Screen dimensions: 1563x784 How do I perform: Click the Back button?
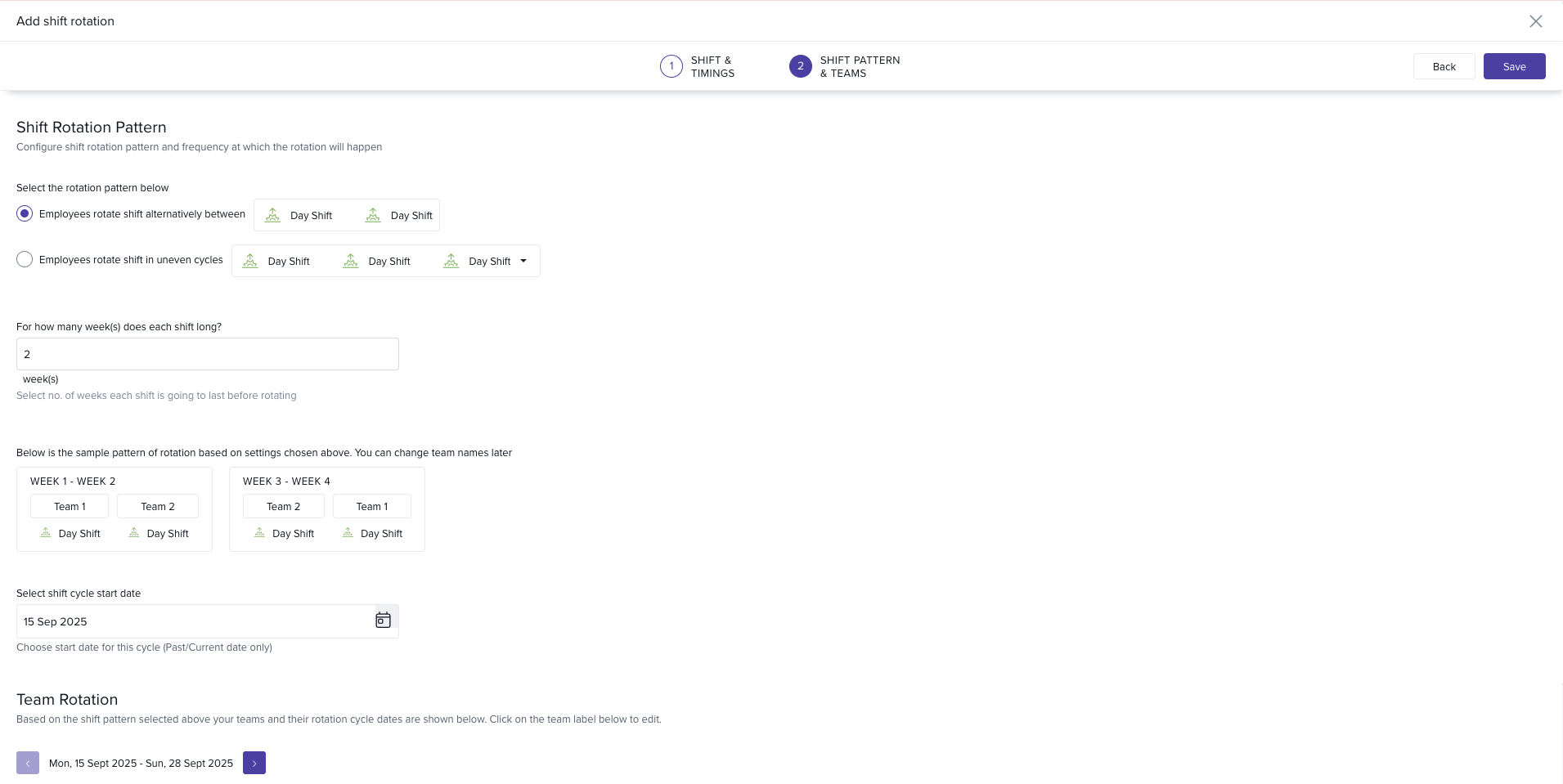tap(1444, 66)
